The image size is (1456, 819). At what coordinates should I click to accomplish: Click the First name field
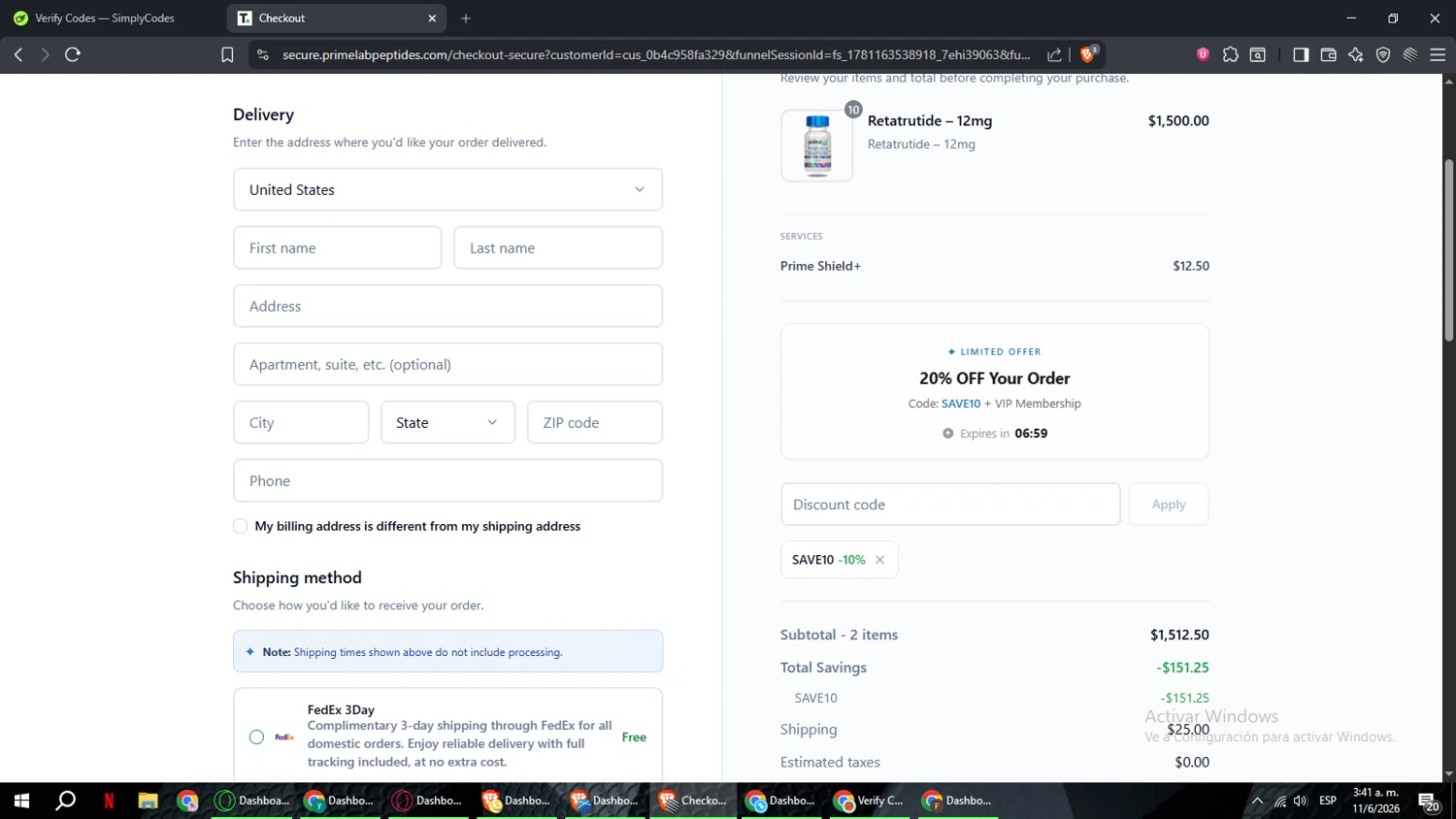coord(338,247)
